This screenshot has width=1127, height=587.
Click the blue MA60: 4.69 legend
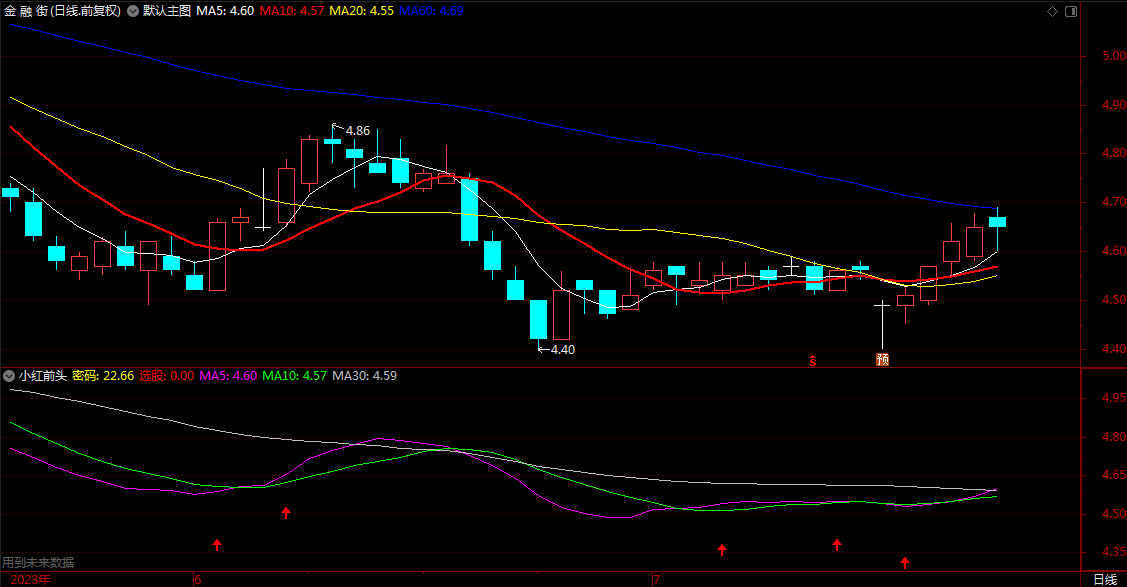click(431, 11)
